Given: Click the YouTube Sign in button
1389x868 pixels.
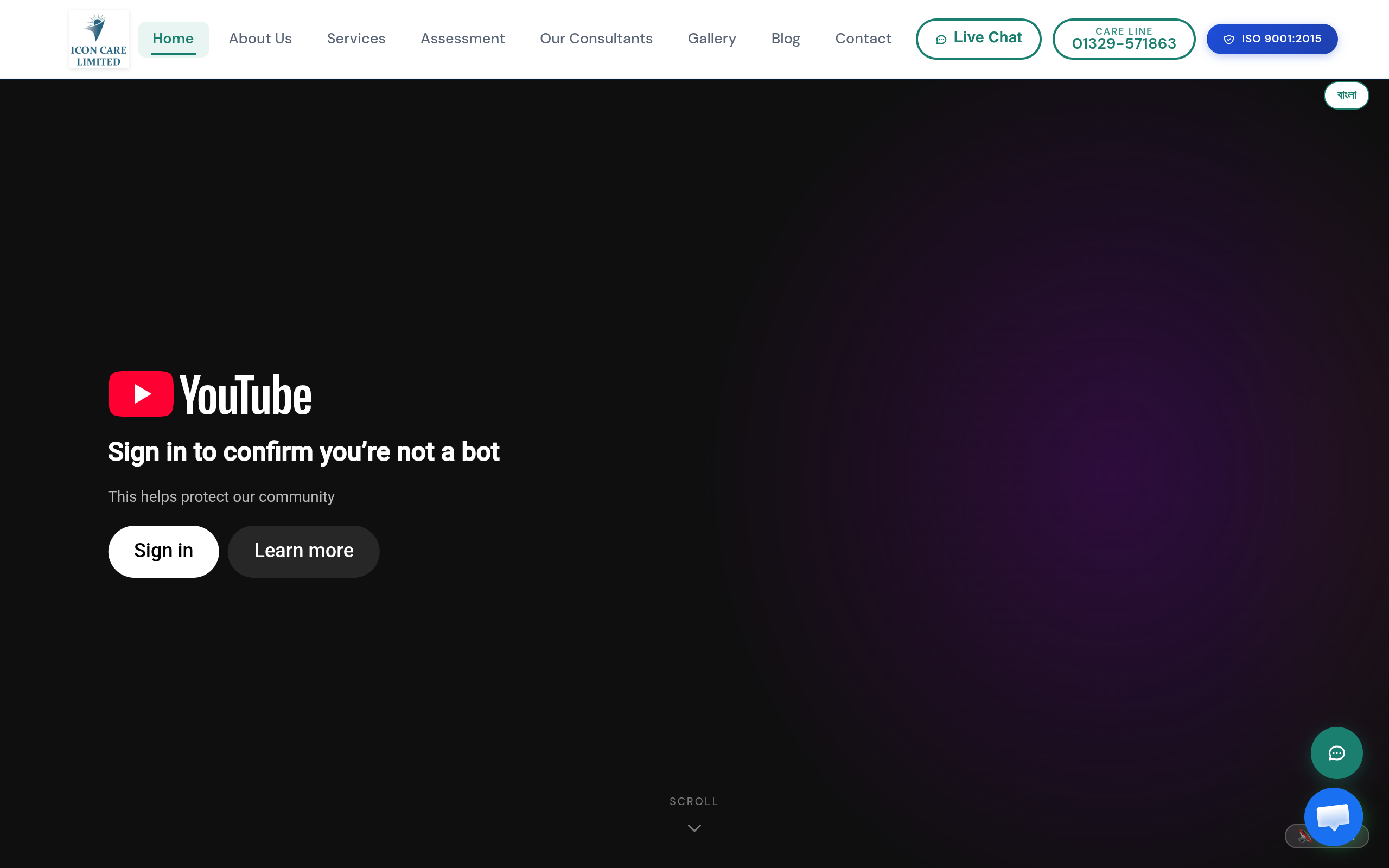Looking at the screenshot, I should (163, 551).
